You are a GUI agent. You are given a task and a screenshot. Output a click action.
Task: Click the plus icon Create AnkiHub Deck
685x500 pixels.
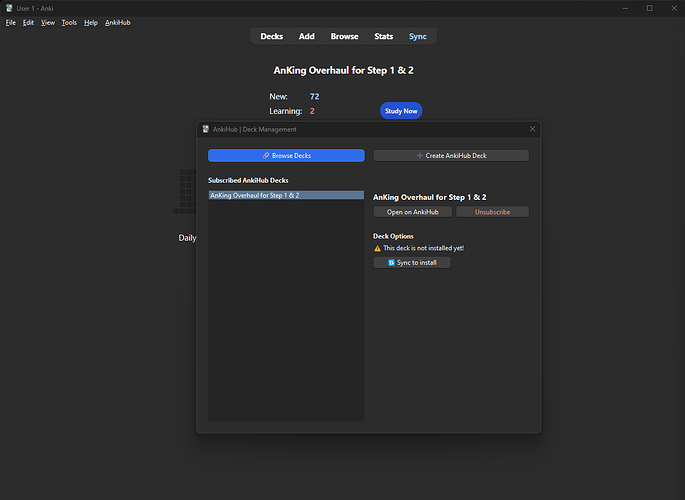point(451,156)
